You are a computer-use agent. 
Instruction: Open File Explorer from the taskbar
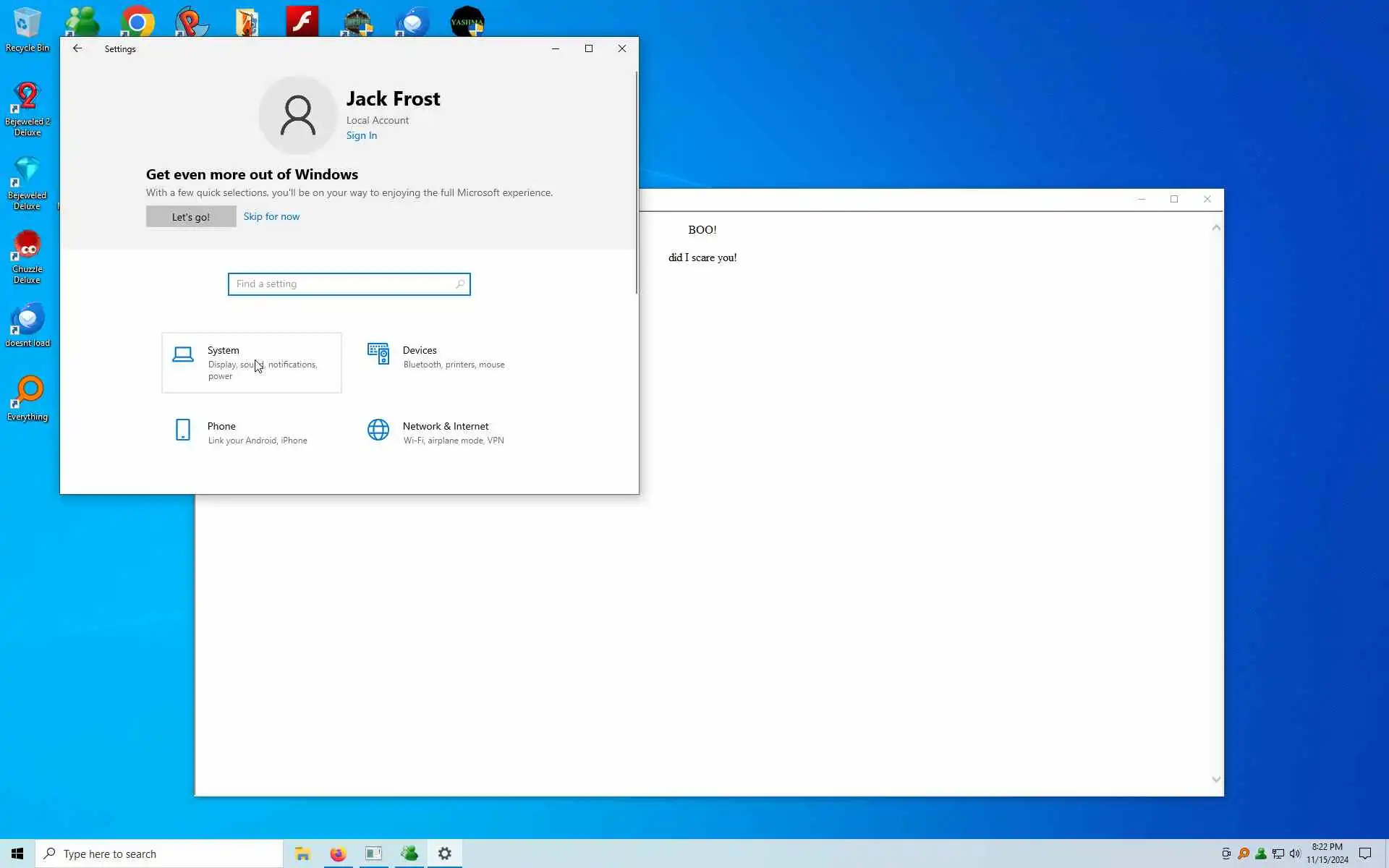[x=302, y=854]
